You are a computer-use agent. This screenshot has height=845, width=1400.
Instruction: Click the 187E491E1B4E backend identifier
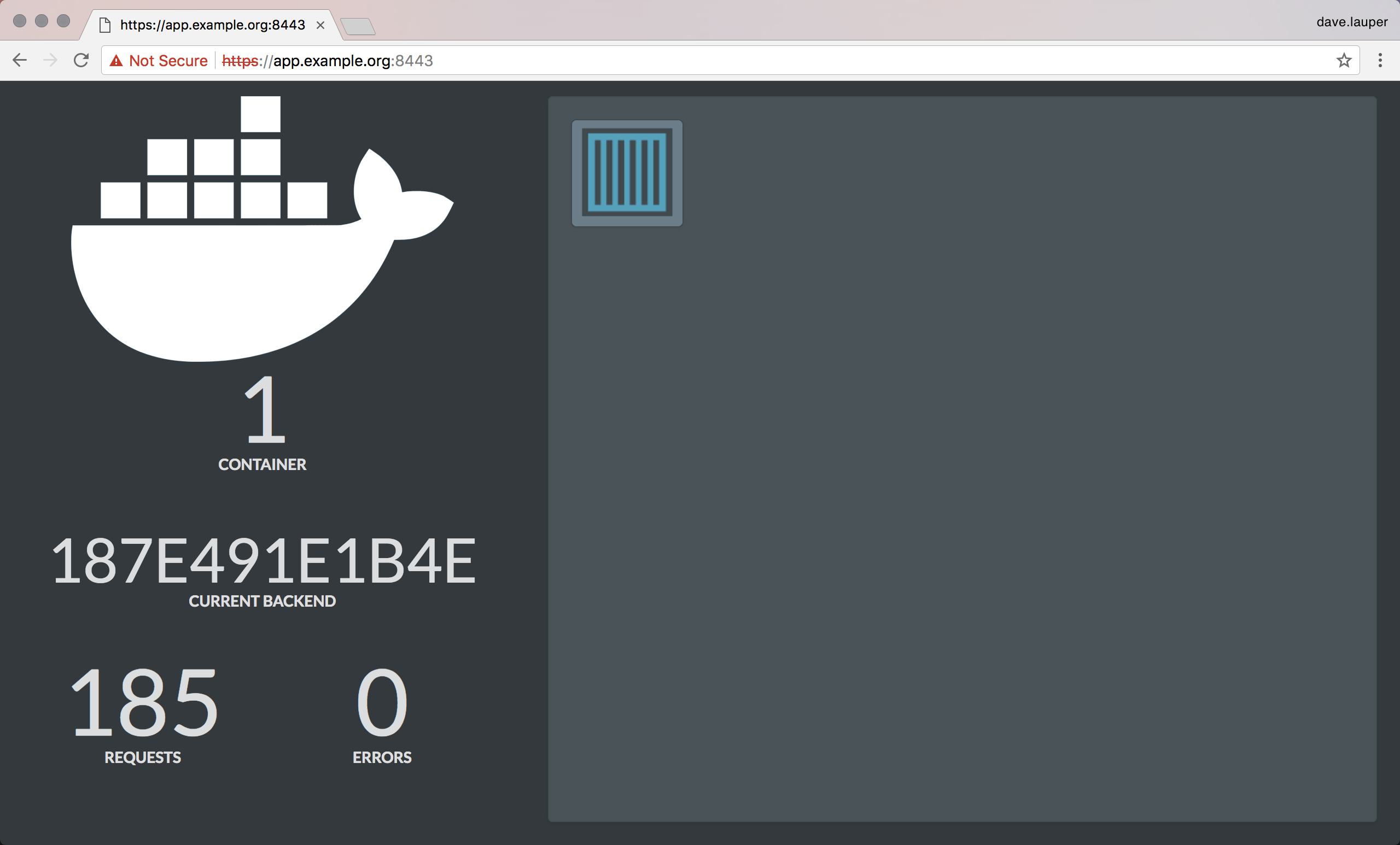pyautogui.click(x=262, y=561)
